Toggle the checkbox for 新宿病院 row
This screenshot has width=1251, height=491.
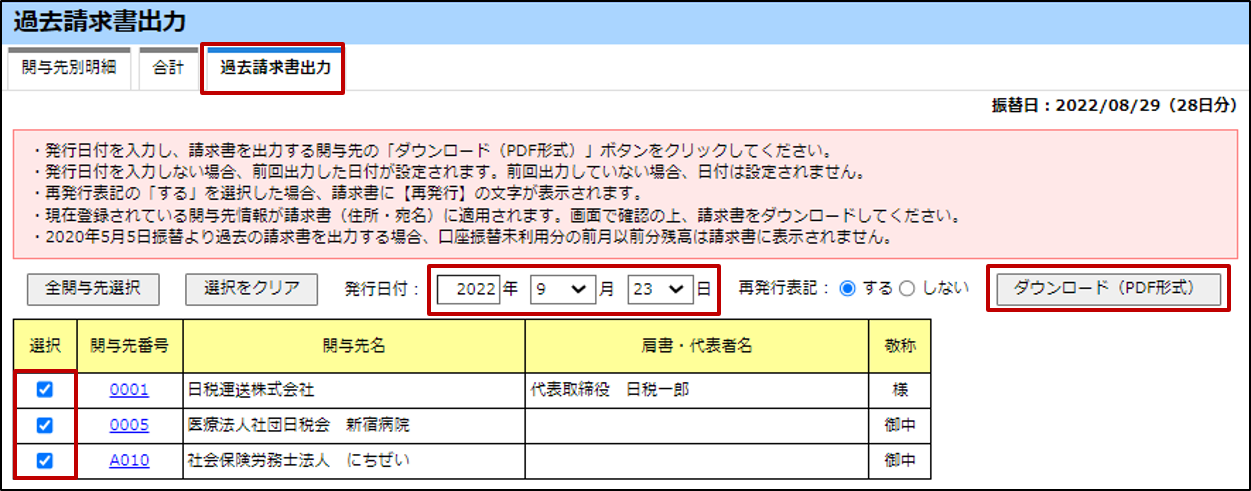point(44,425)
